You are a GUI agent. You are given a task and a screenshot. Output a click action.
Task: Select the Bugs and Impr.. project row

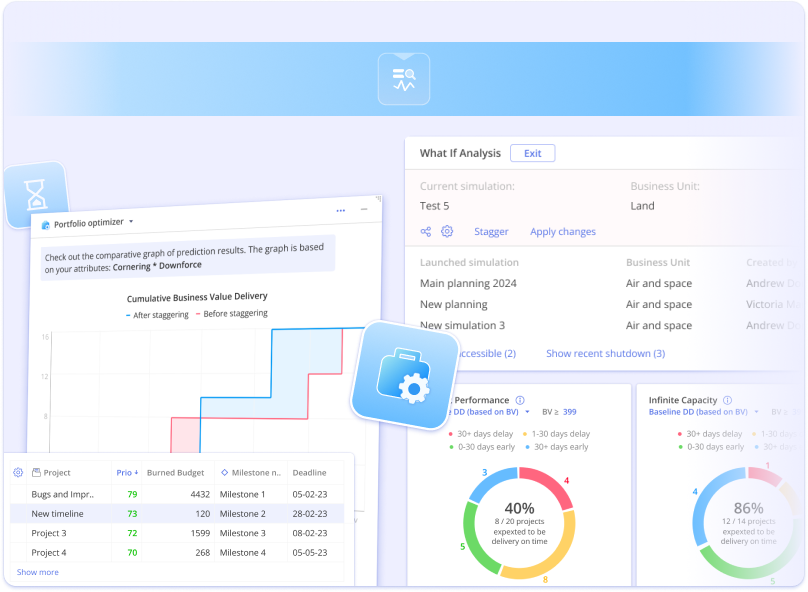click(x=177, y=494)
